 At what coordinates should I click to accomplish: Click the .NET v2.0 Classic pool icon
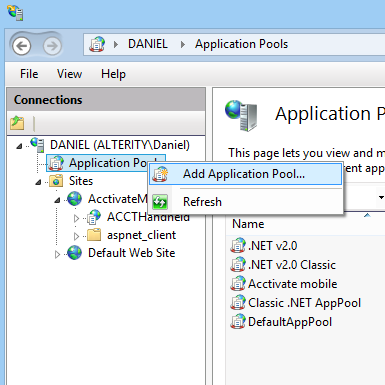pyautogui.click(x=238, y=265)
